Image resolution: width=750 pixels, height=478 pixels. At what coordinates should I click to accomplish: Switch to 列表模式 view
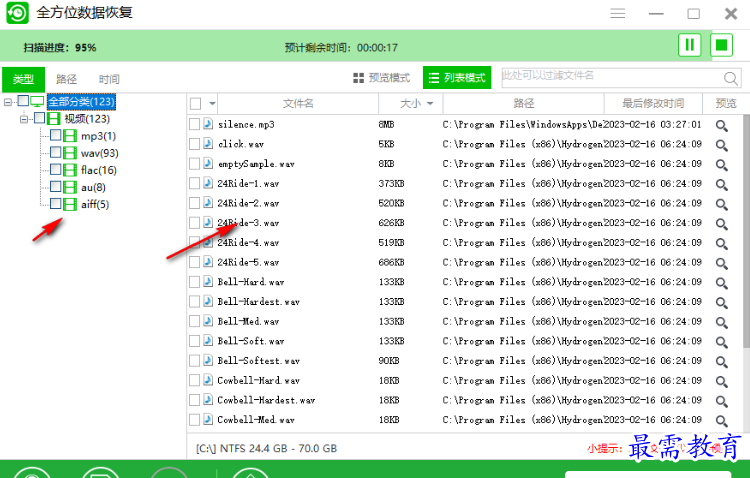pyautogui.click(x=457, y=78)
